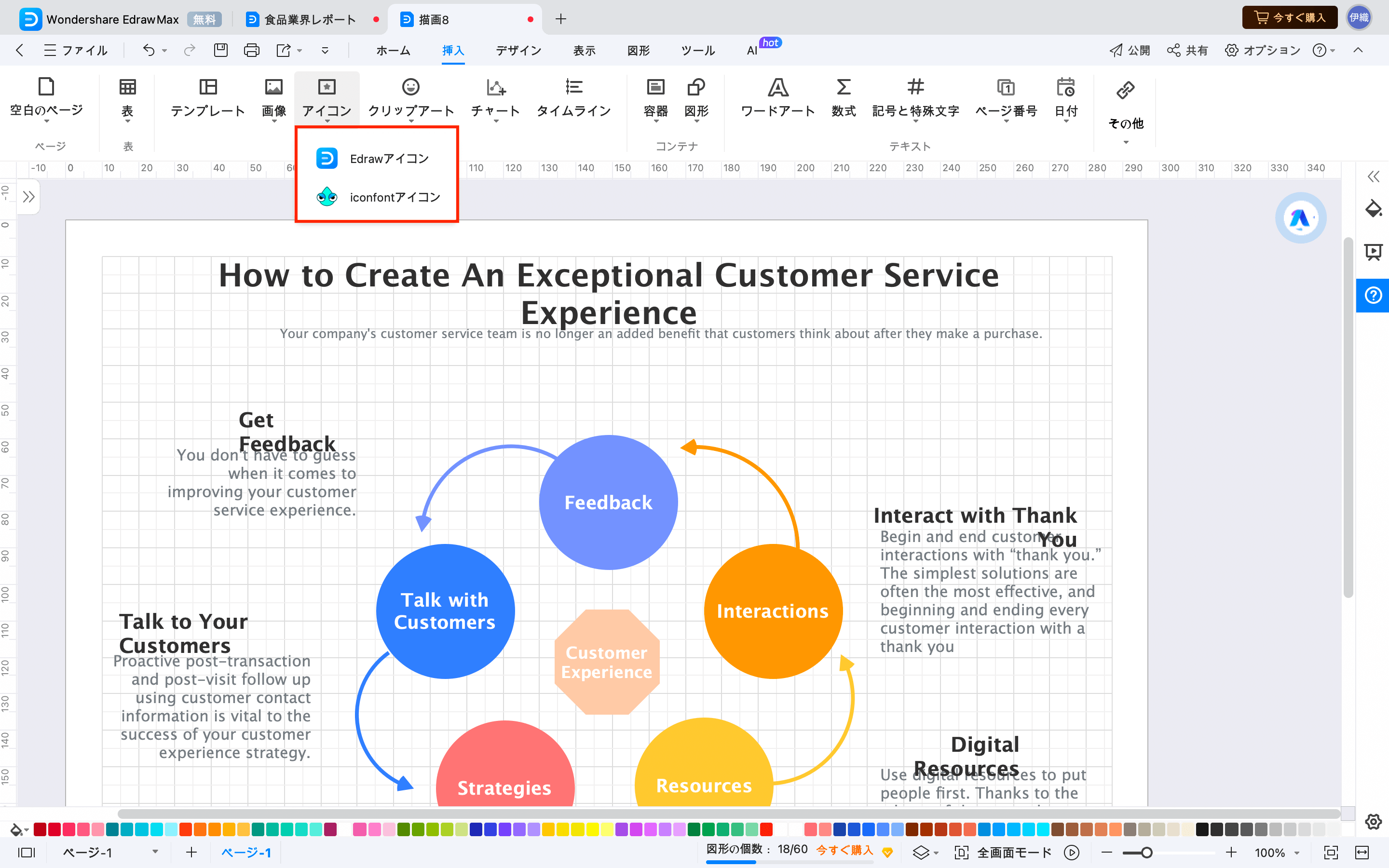The height and width of the screenshot is (868, 1389).
Task: Pick the first red color swatch
Action: [40, 829]
